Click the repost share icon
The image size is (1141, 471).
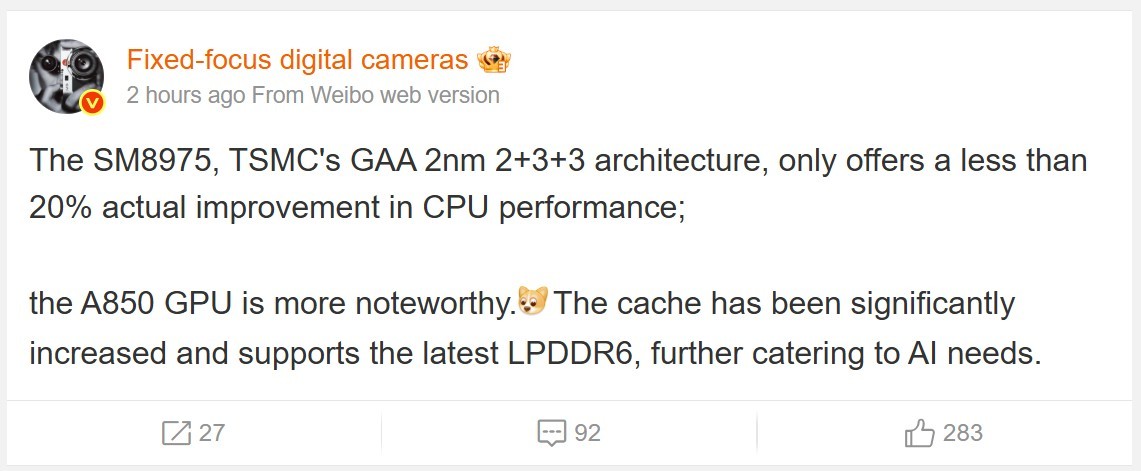click(176, 433)
